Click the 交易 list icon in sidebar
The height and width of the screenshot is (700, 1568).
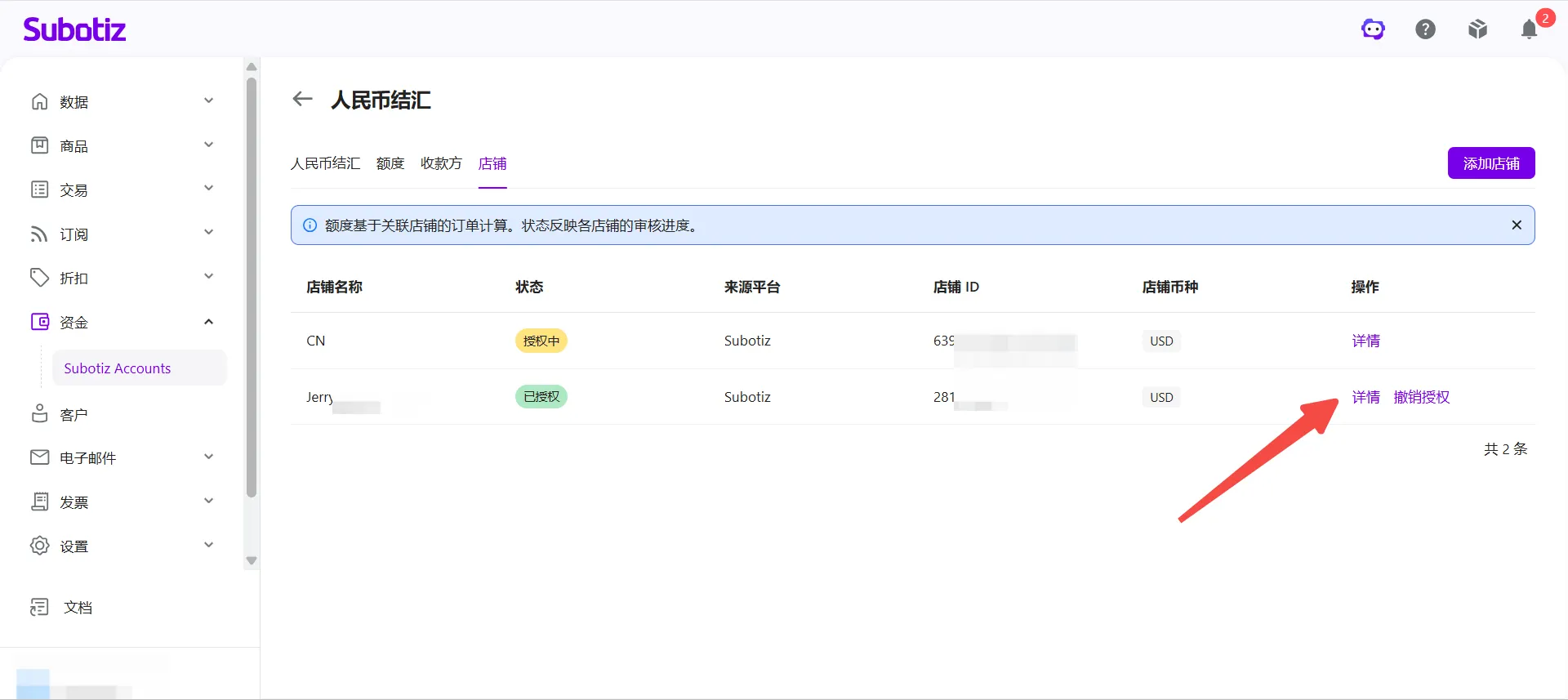[39, 189]
